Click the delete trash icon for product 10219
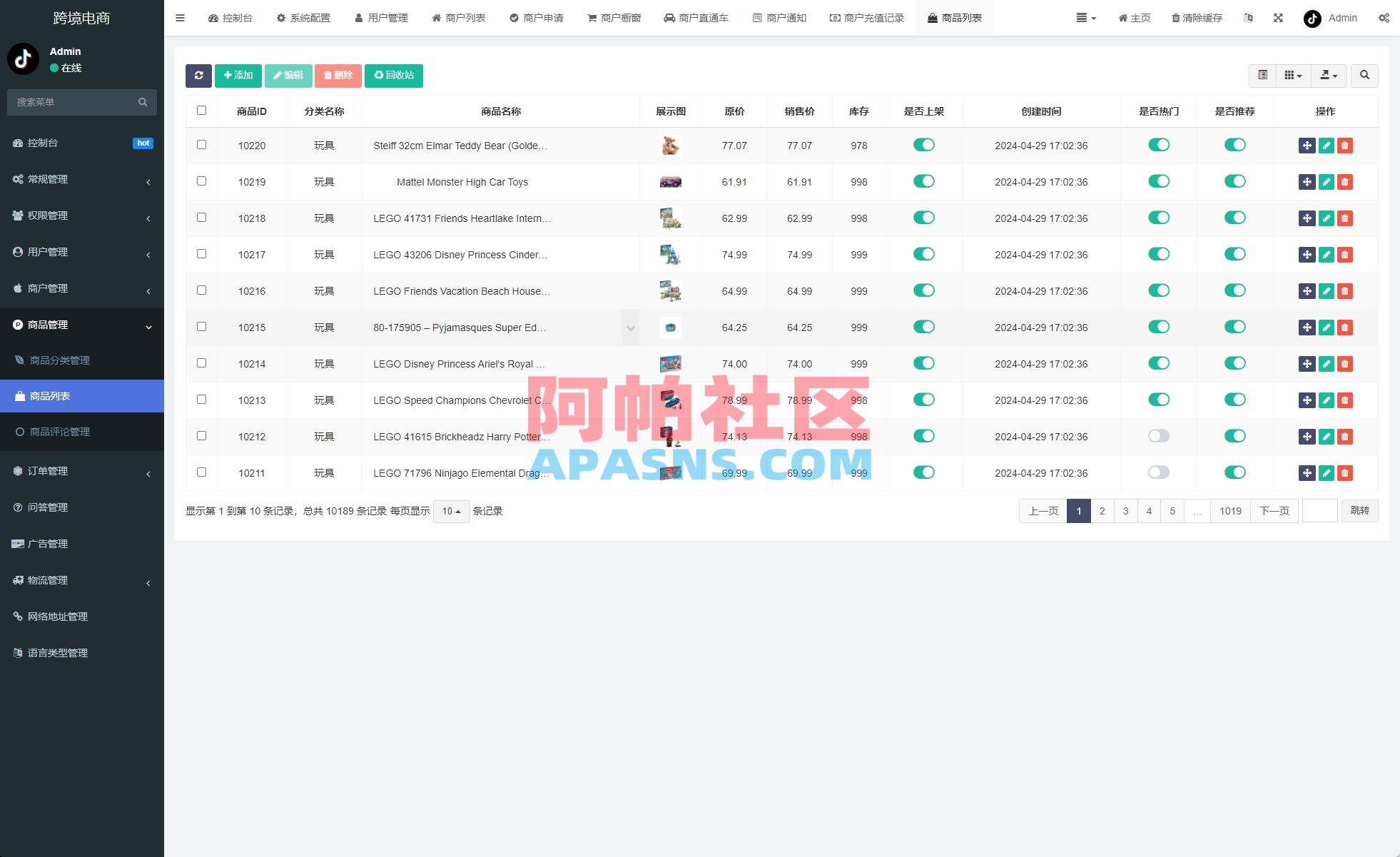 click(1345, 182)
